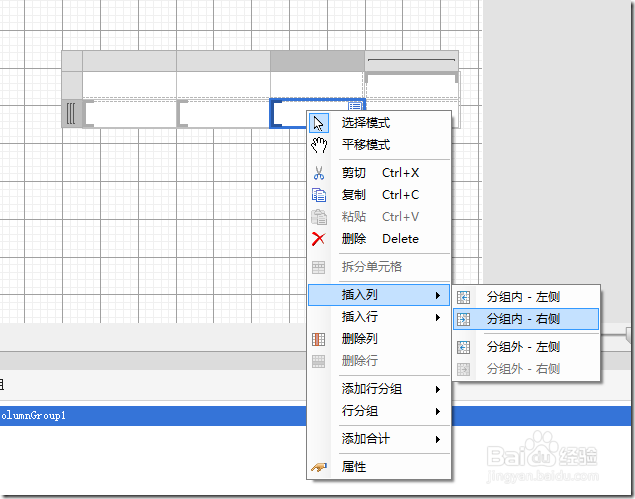The width and height of the screenshot is (635, 499).
Task: Click the small list icon on selected cell
Action: 355,106
